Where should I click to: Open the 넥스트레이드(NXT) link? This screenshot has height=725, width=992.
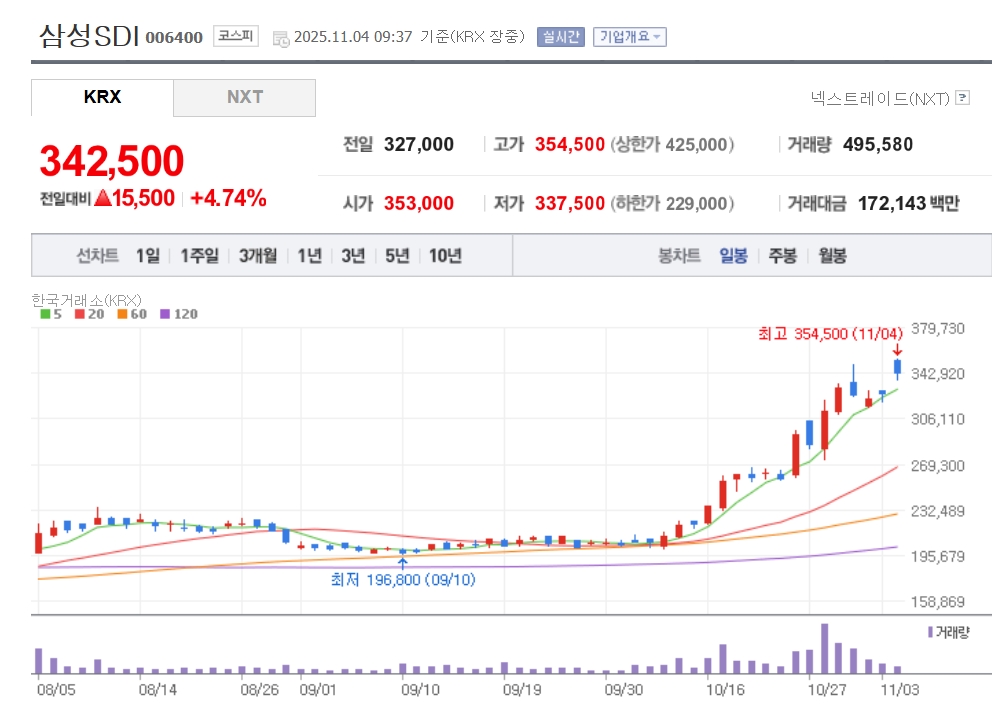tap(879, 98)
